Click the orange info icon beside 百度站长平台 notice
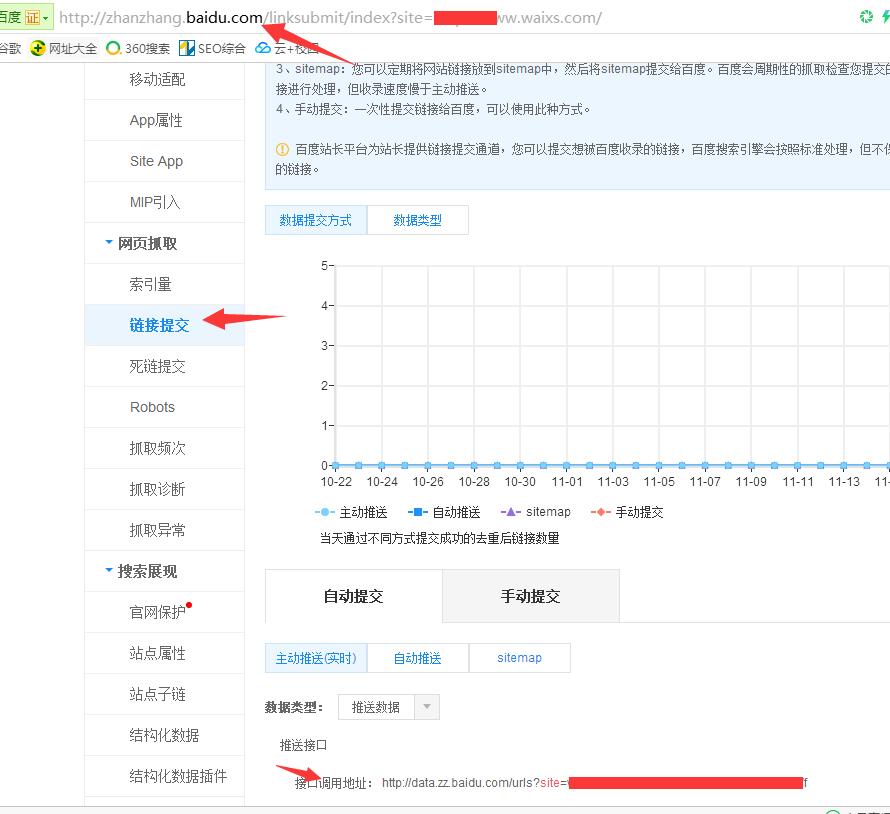The height and width of the screenshot is (814, 890). click(x=282, y=149)
